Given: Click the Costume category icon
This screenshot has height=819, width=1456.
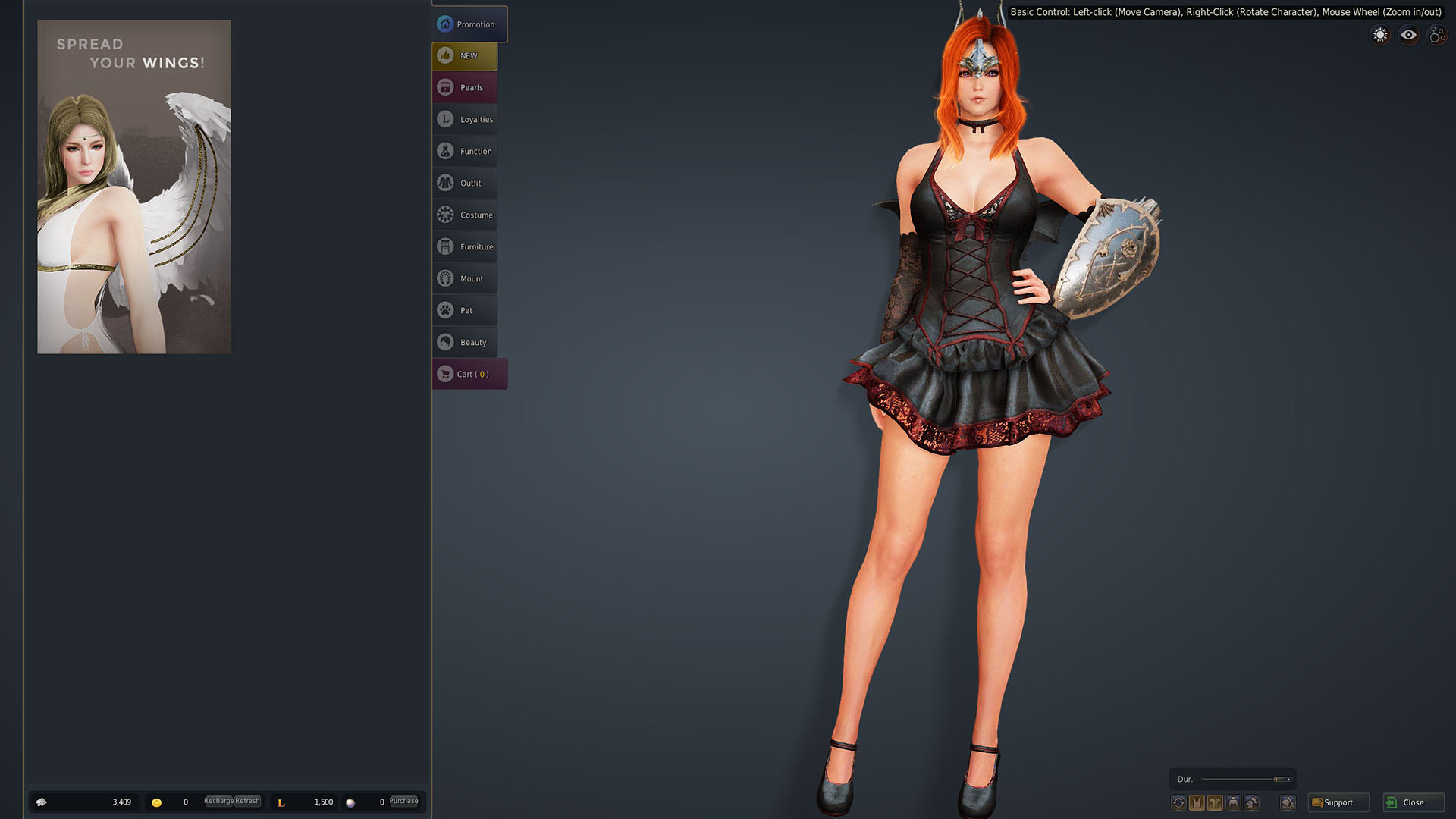Looking at the screenshot, I should tap(445, 215).
